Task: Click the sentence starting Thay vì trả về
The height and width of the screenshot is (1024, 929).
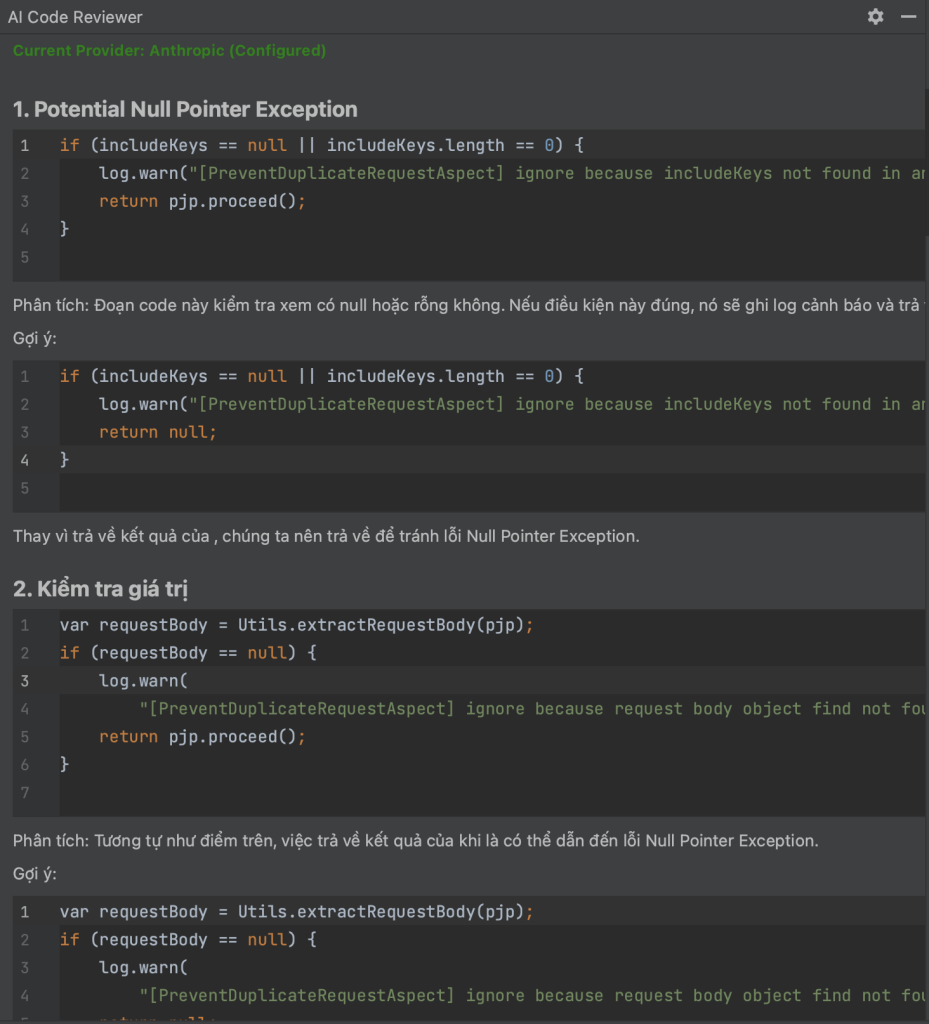Action: (x=326, y=536)
